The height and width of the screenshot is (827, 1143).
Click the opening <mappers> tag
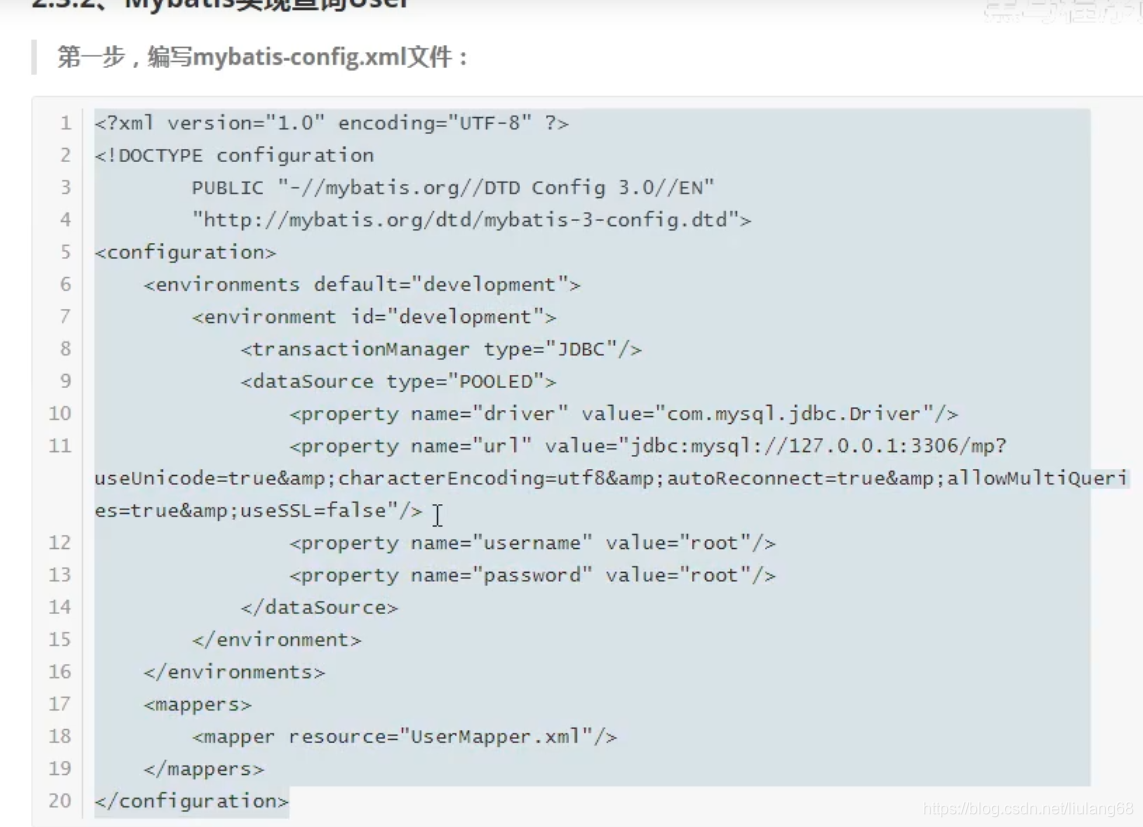pyautogui.click(x=198, y=704)
